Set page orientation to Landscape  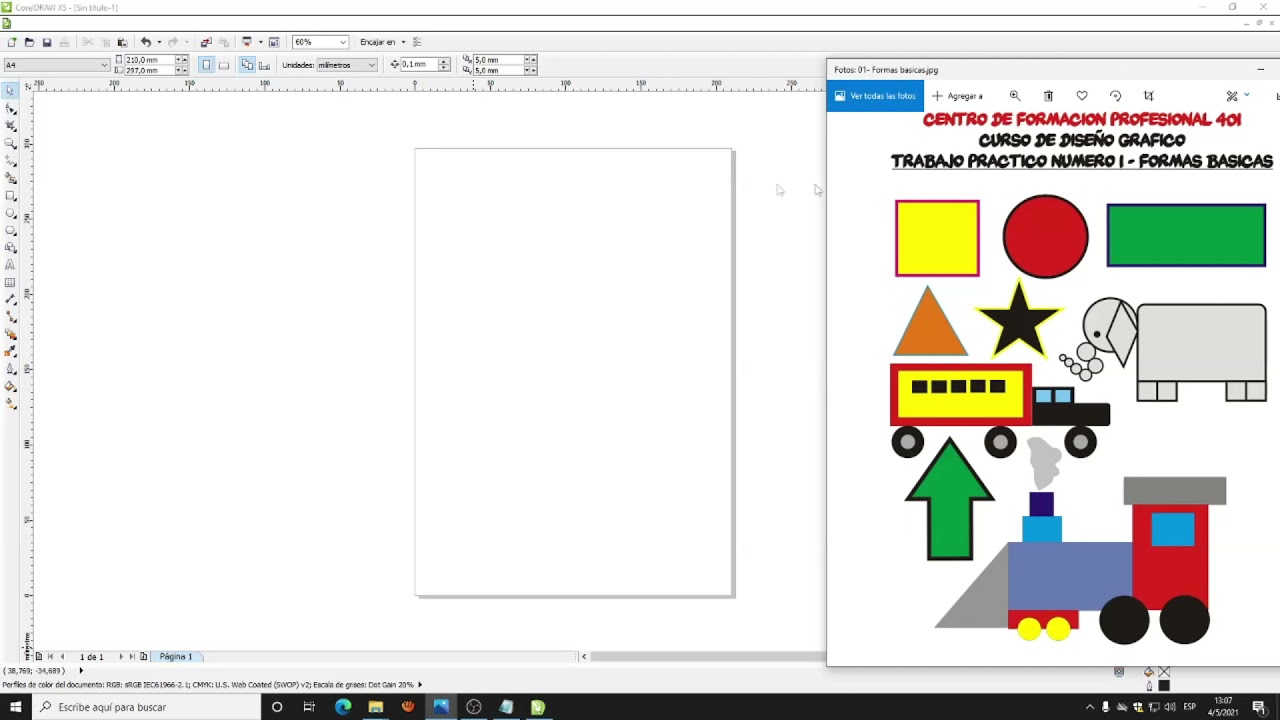click(x=224, y=64)
